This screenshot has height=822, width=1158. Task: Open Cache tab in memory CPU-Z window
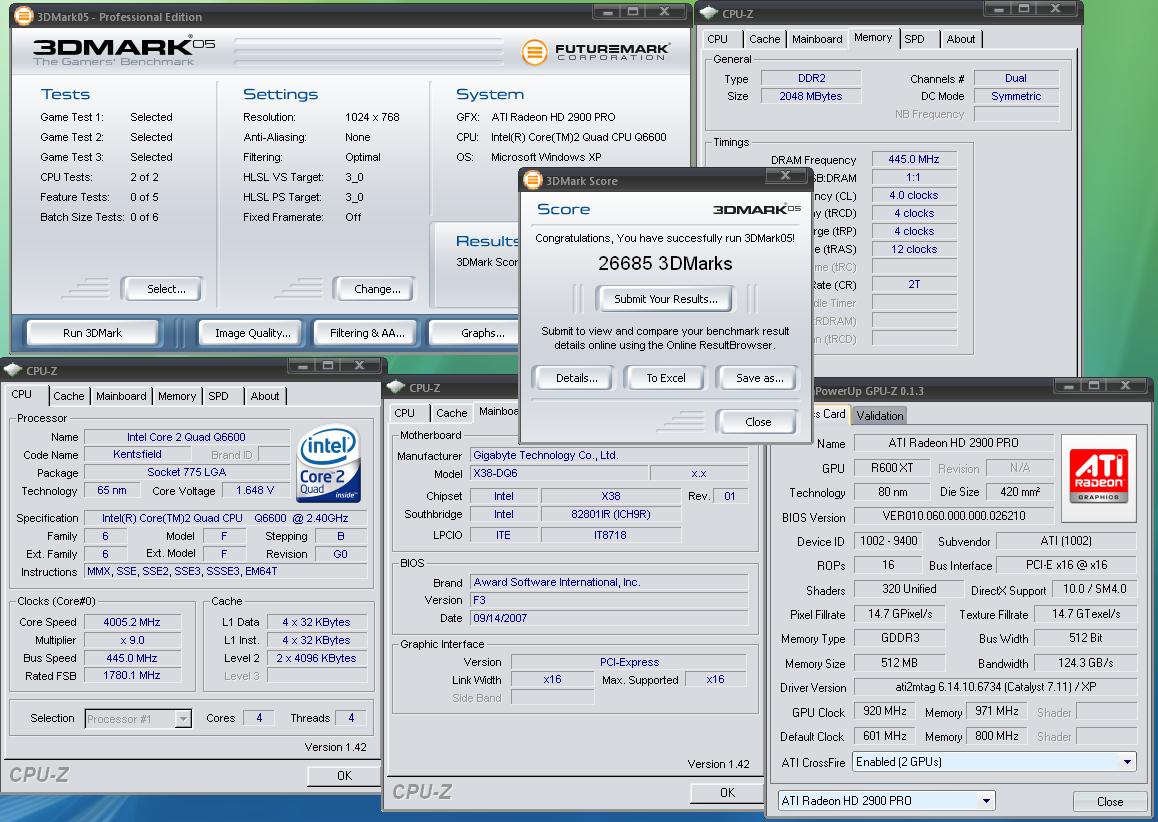pos(764,39)
